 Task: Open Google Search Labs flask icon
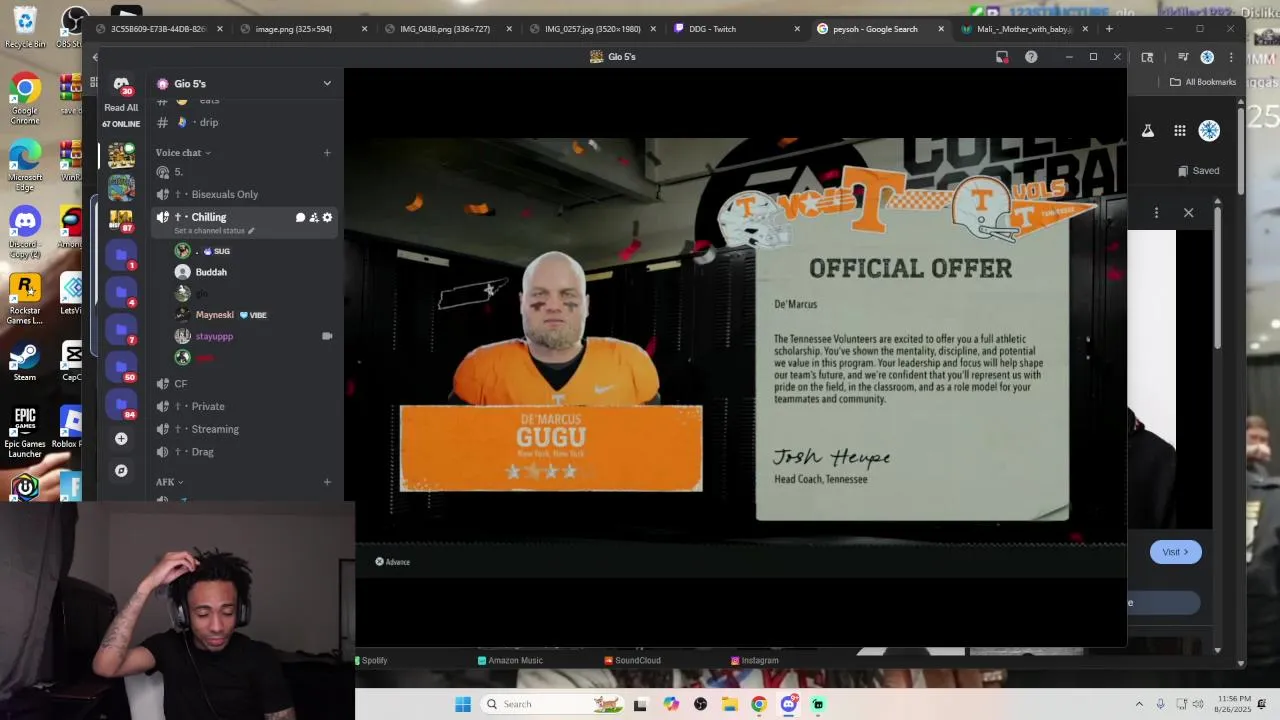tap(1148, 131)
